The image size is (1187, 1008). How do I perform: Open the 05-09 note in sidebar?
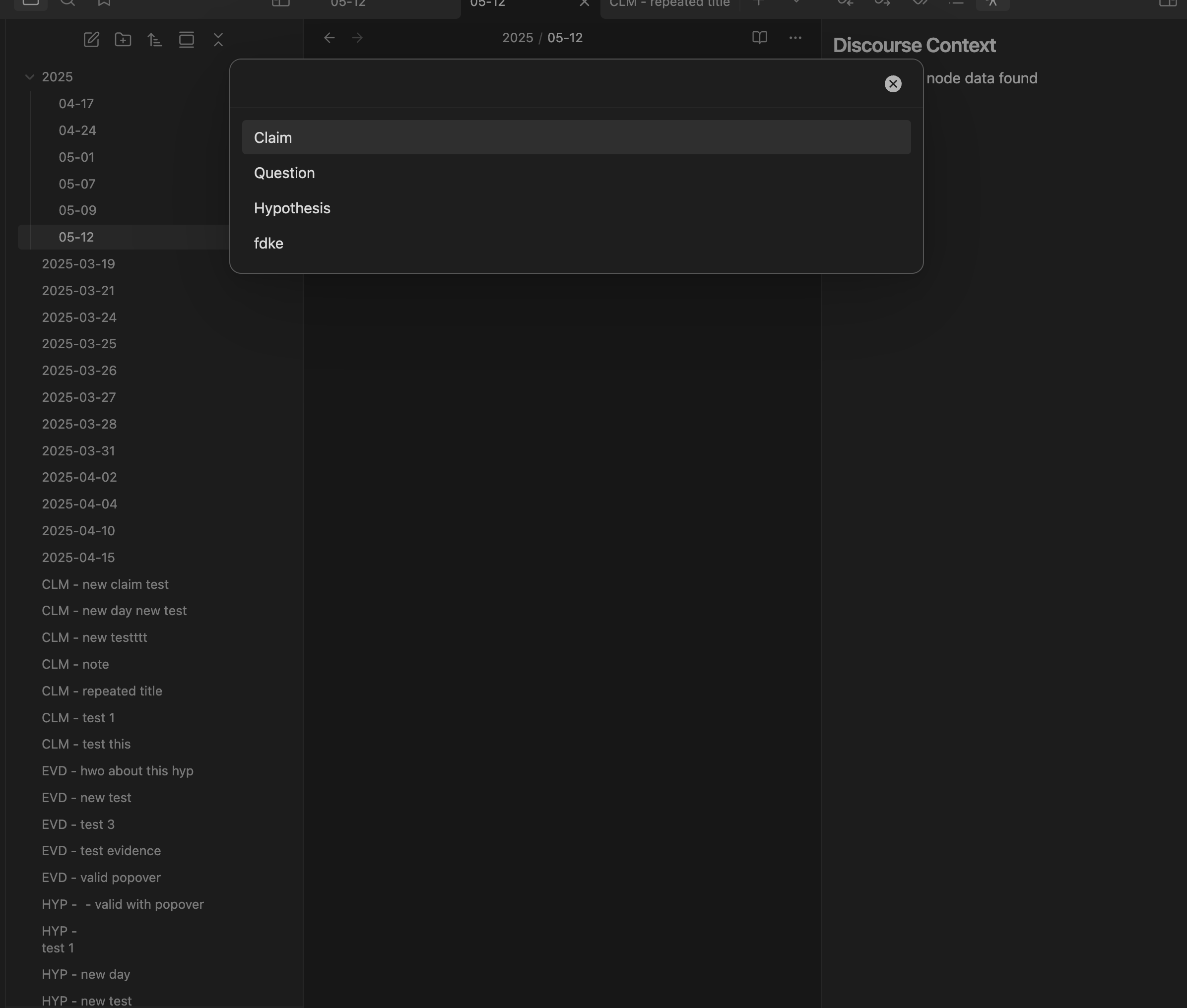point(78,210)
